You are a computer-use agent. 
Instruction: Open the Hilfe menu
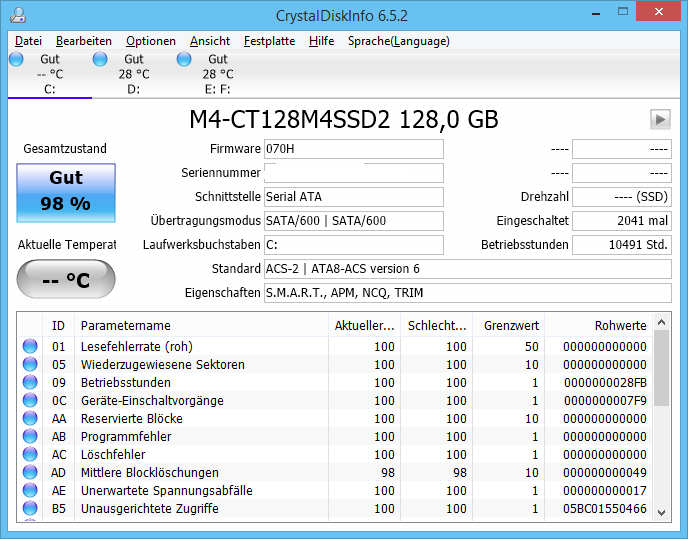321,41
